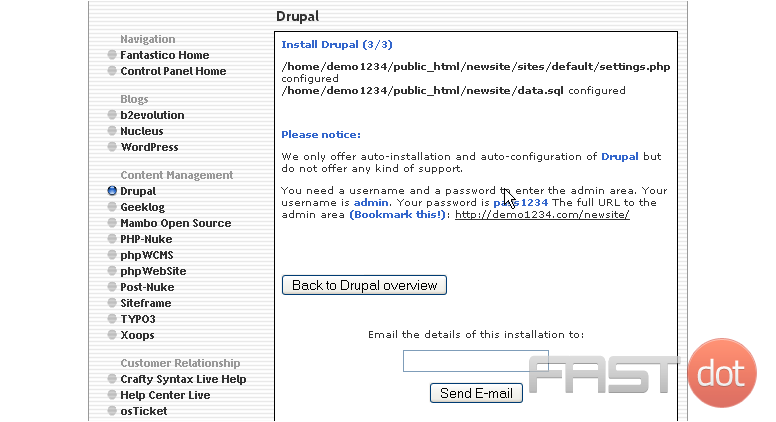Choose Mambo Open Source
The height and width of the screenshot is (422, 776).
click(176, 223)
